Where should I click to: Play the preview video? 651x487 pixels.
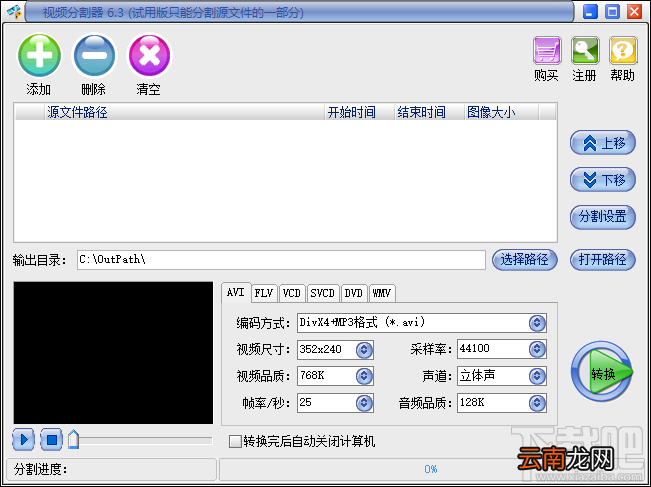coord(24,439)
